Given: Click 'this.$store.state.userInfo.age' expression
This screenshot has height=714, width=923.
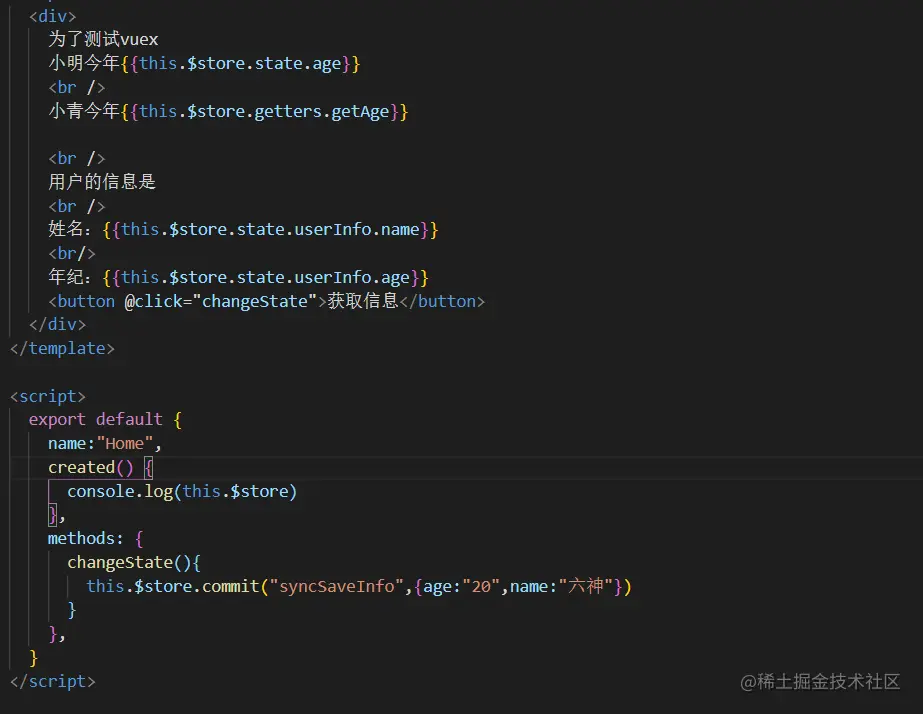Looking at the screenshot, I should (x=265, y=277).
